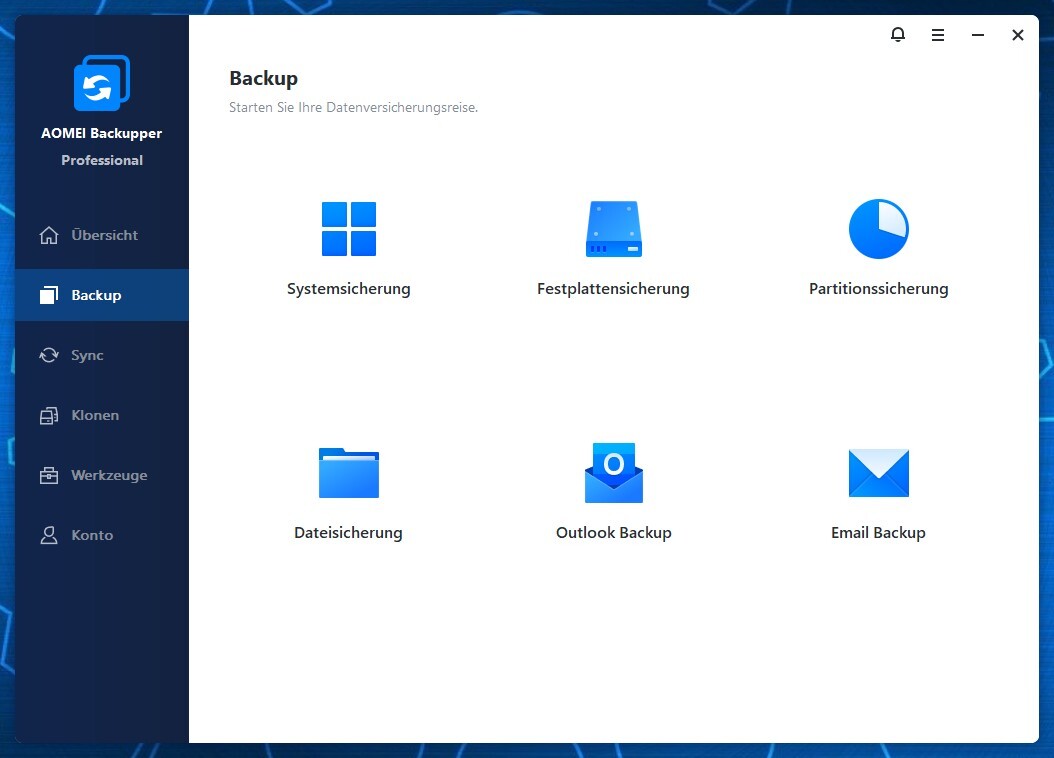Viewport: 1054px width, 758px height.
Task: Open the Konto page in sidebar
Action: click(92, 535)
